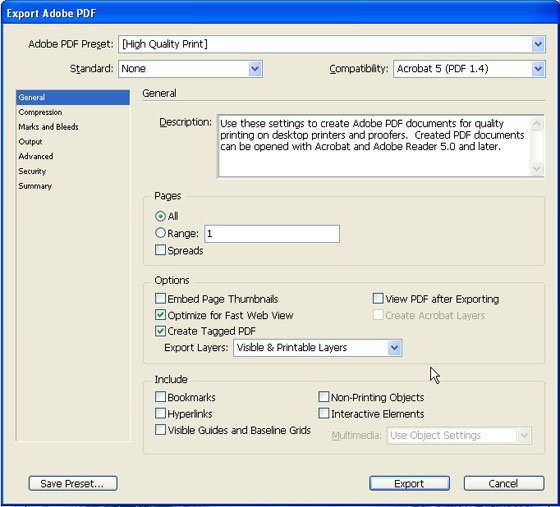560x507 pixels.
Task: Uncheck Optimize for Fast Web View
Action: coord(160,315)
